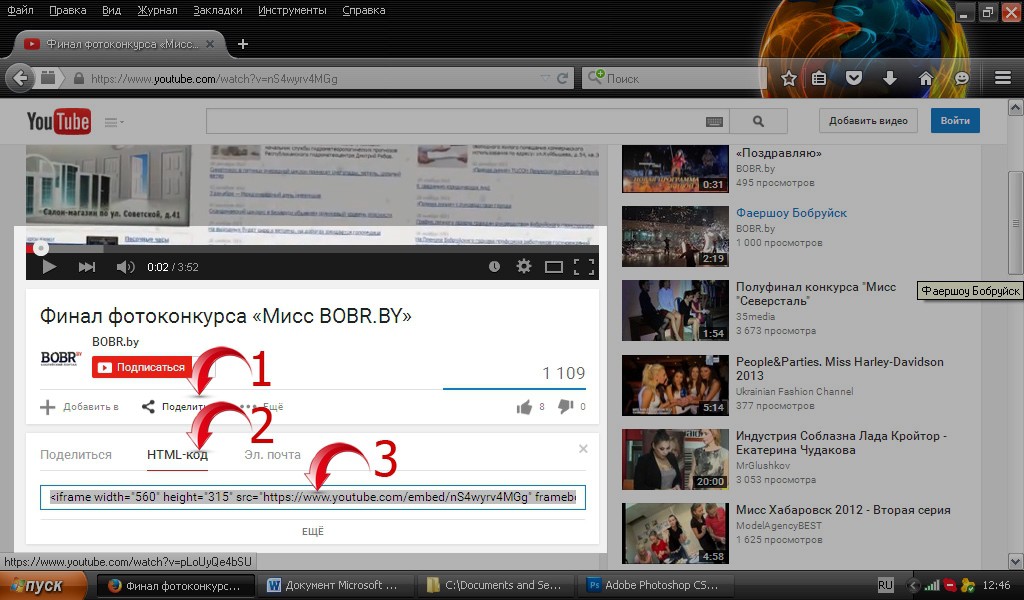Screen dimensions: 1024x600
Task: Click the Firefox address bar URL
Action: click(x=214, y=78)
